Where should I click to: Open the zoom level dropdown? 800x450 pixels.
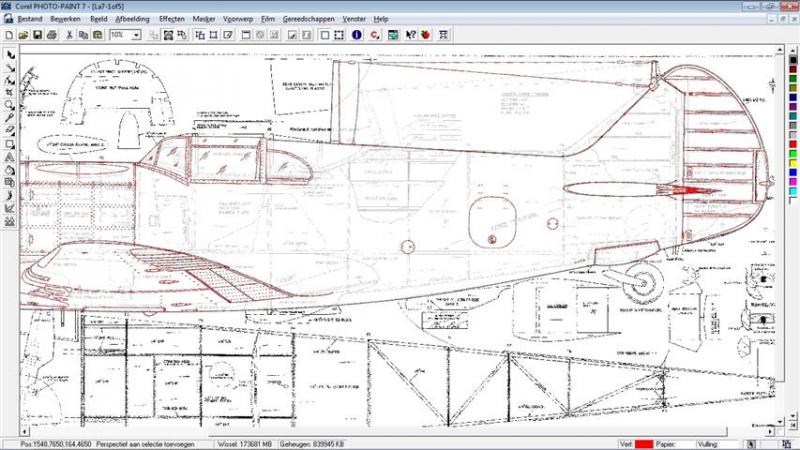click(136, 35)
